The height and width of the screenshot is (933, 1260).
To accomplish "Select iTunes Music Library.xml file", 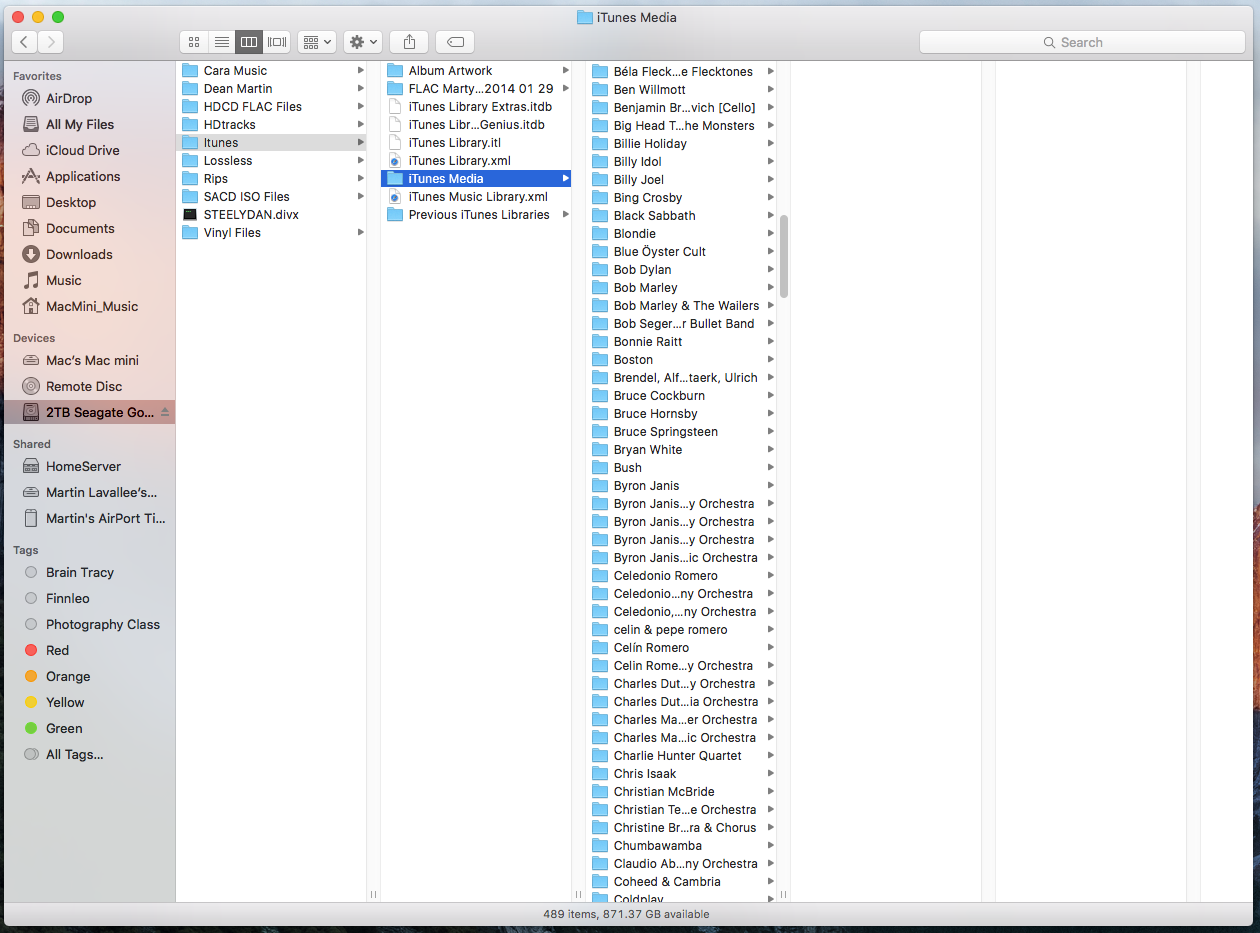I will click(476, 197).
